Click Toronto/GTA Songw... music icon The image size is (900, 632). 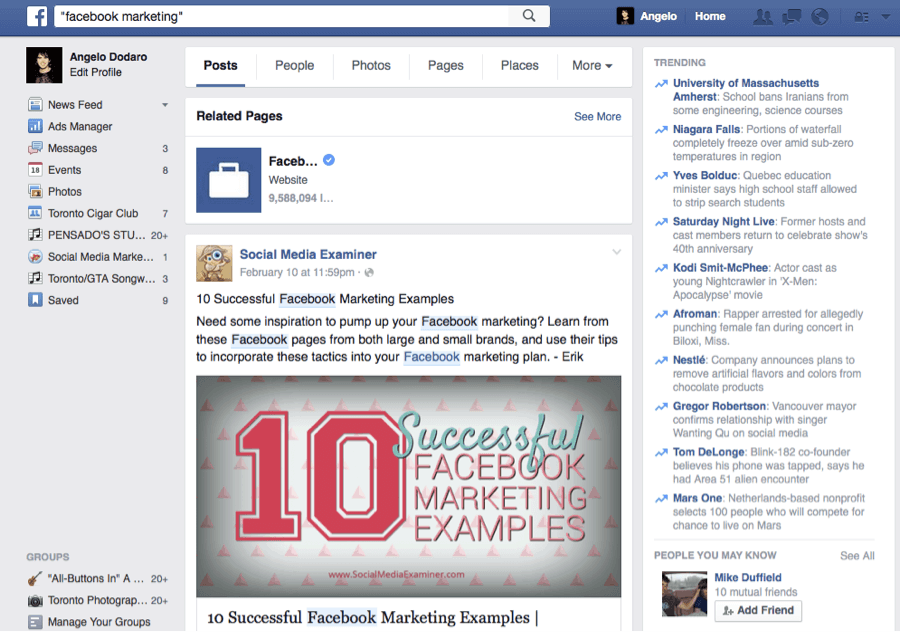point(36,278)
